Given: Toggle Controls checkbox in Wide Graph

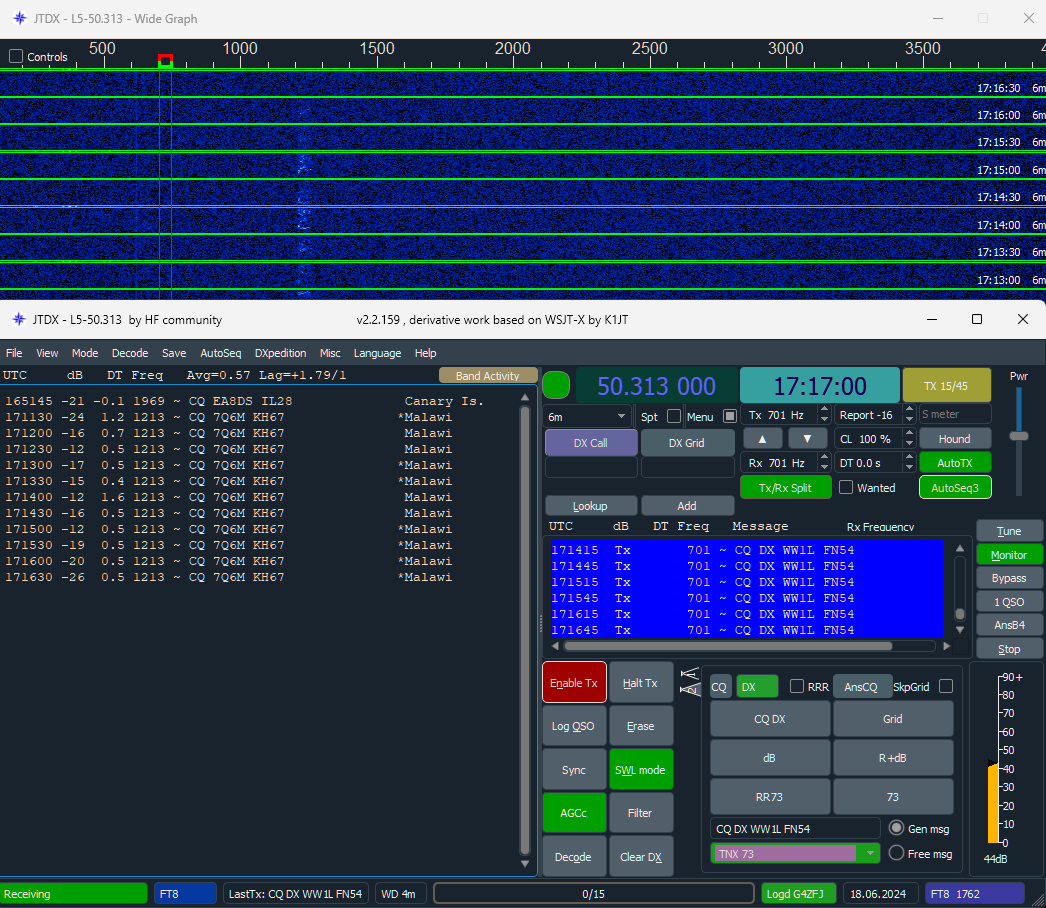Looking at the screenshot, I should pyautogui.click(x=16, y=57).
